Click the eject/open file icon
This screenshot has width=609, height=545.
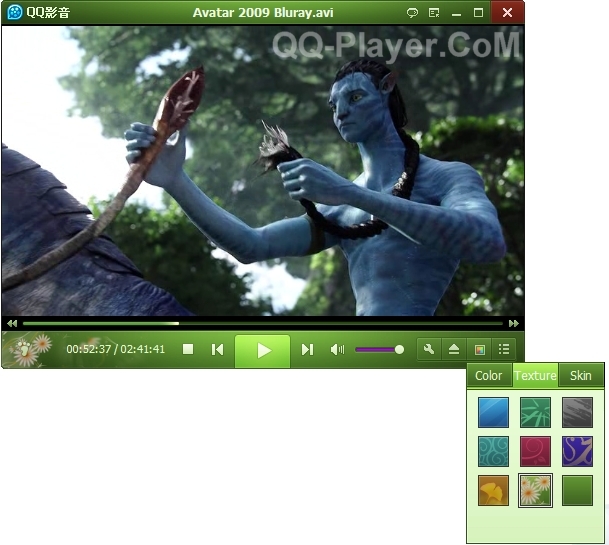454,349
